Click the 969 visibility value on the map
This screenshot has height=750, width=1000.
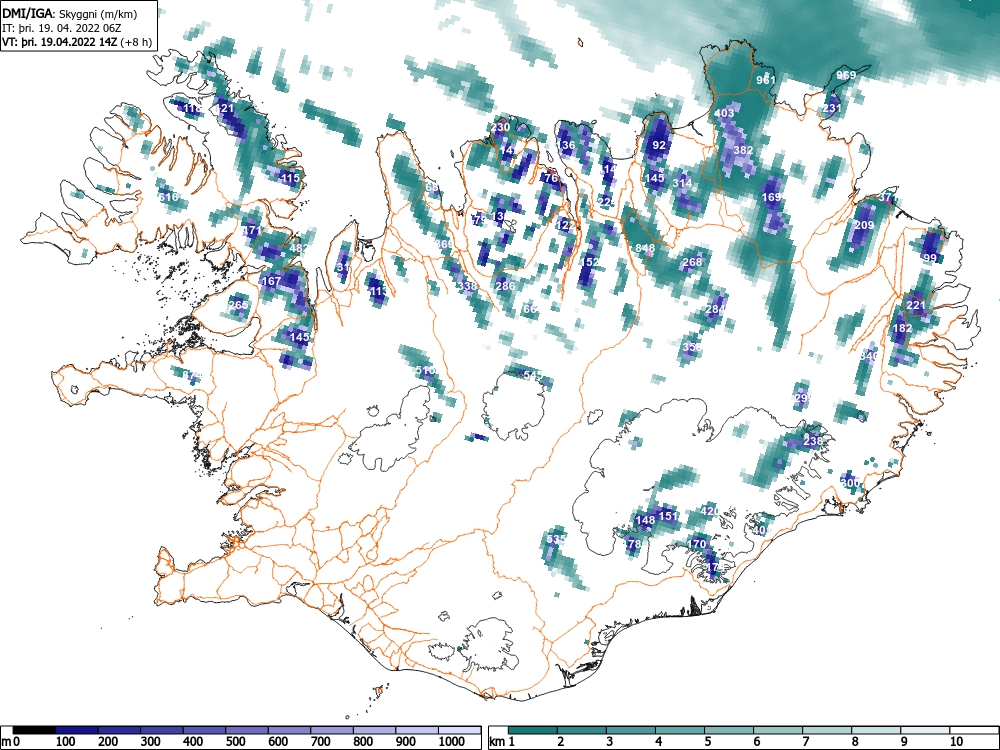(846, 75)
